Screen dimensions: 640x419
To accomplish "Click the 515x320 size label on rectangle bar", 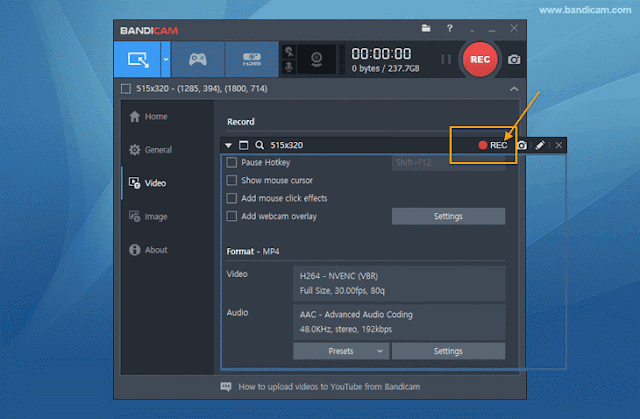I will coord(287,145).
